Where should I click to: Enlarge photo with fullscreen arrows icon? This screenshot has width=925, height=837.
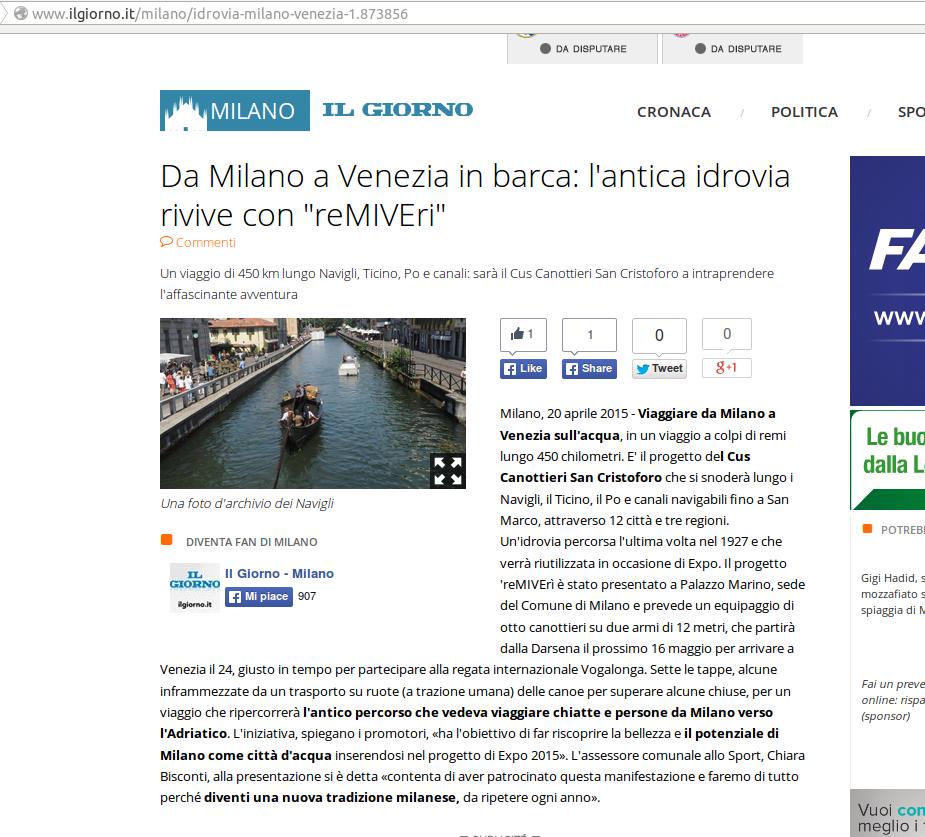(x=448, y=471)
